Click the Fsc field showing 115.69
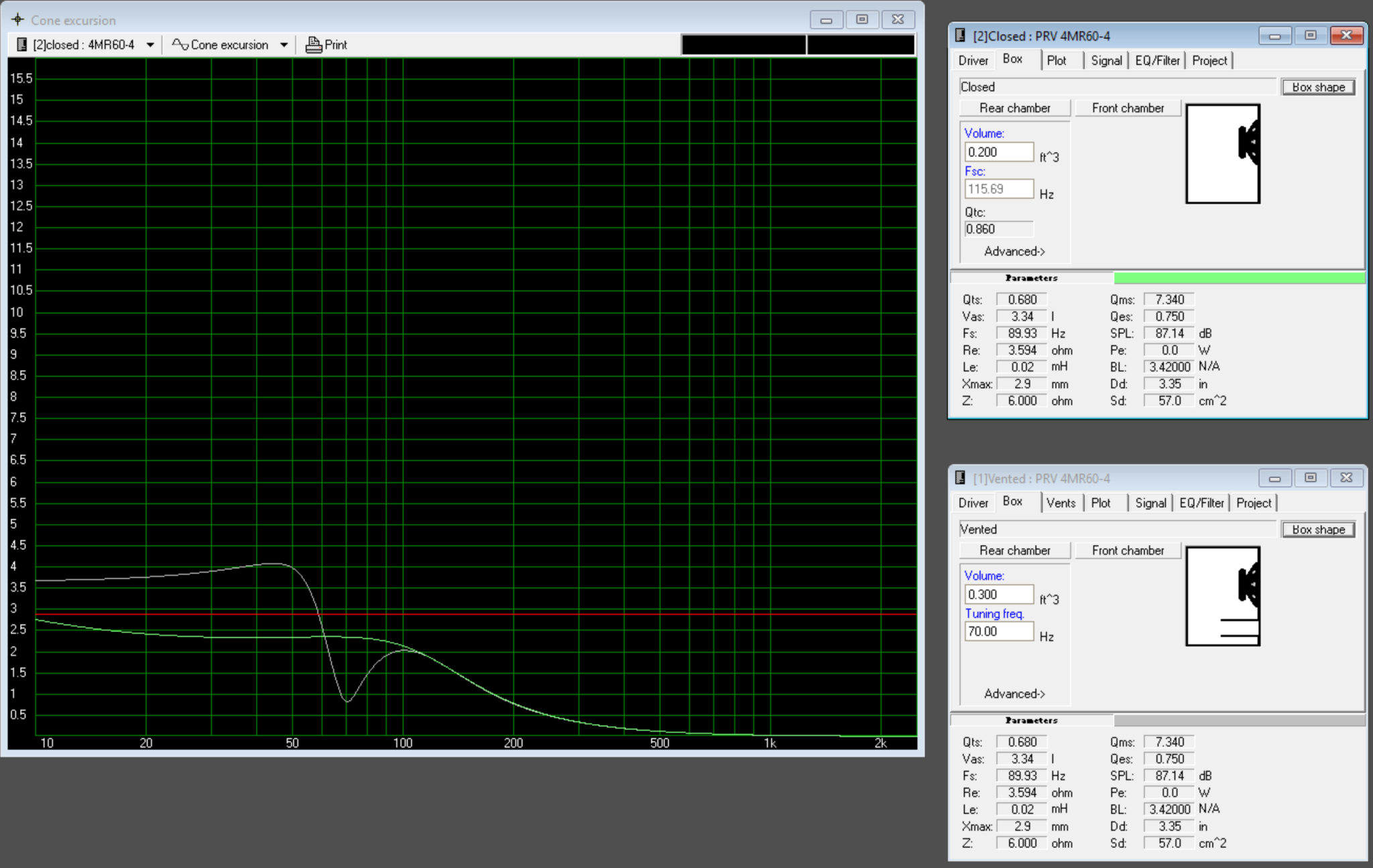Image resolution: width=1373 pixels, height=868 pixels. (999, 189)
